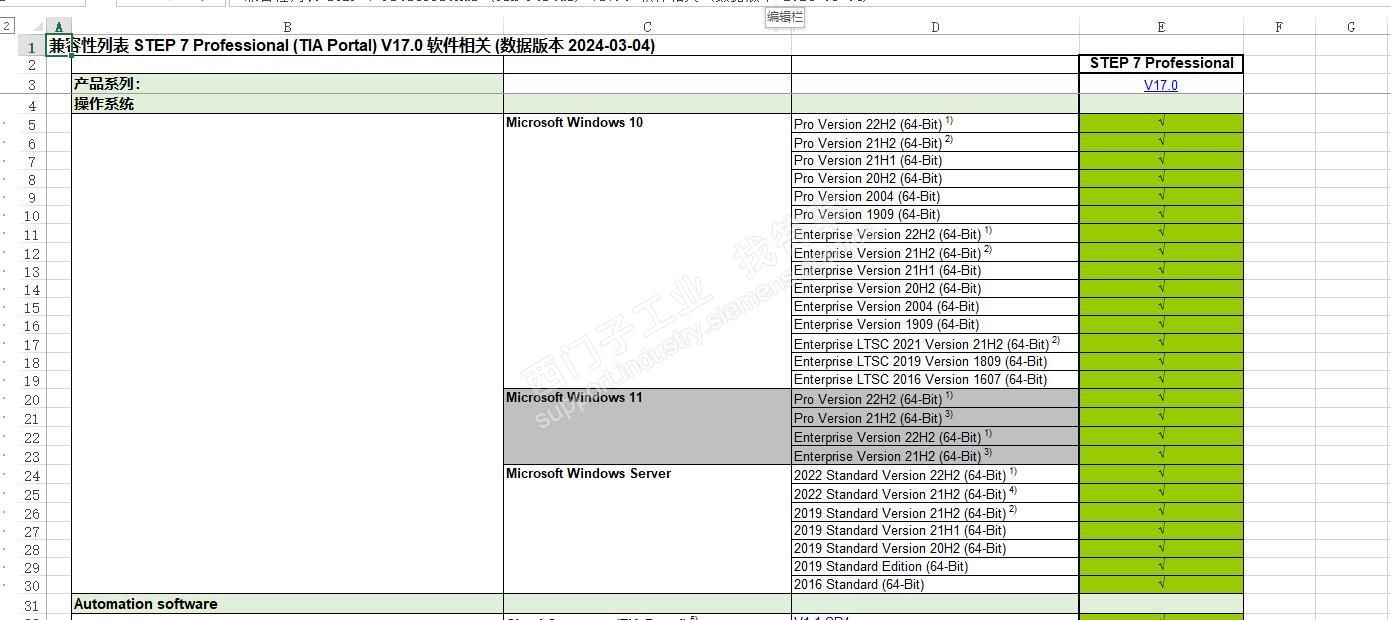Click the Microsoft Windows Server cell

[x=647, y=529]
